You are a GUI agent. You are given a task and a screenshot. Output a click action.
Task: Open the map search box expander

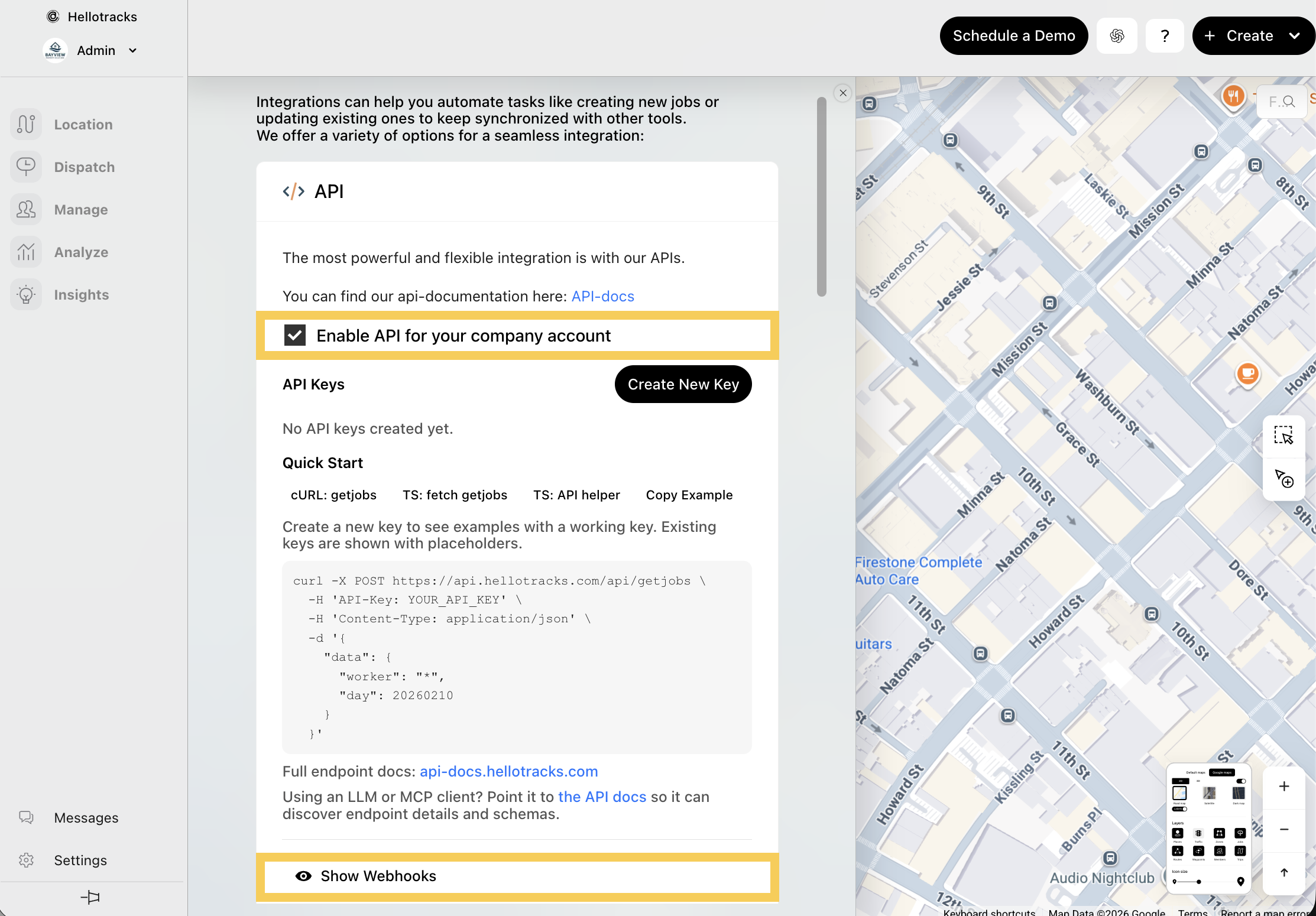click(x=1281, y=102)
